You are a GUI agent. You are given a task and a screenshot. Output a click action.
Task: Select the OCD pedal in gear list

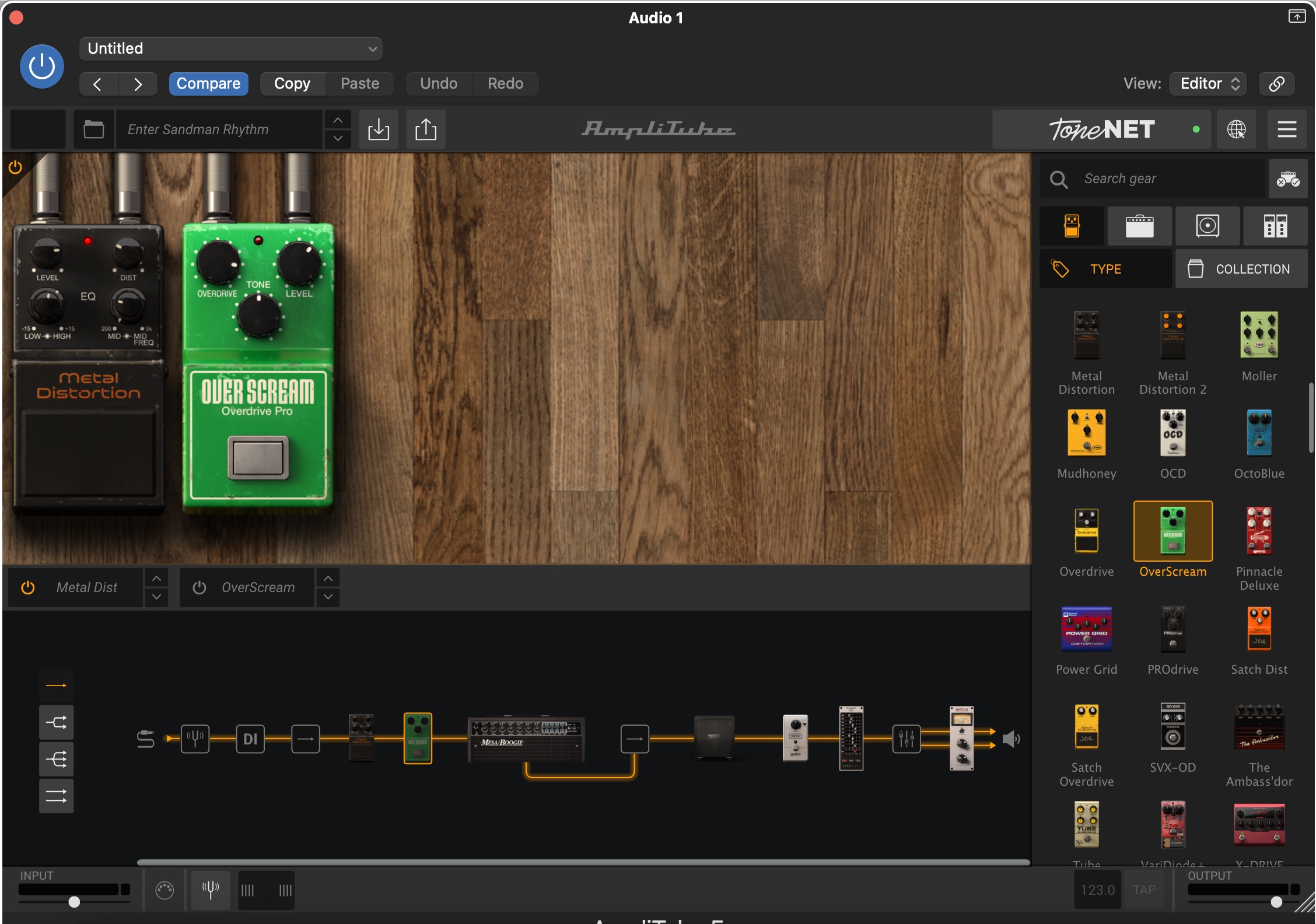click(1173, 432)
